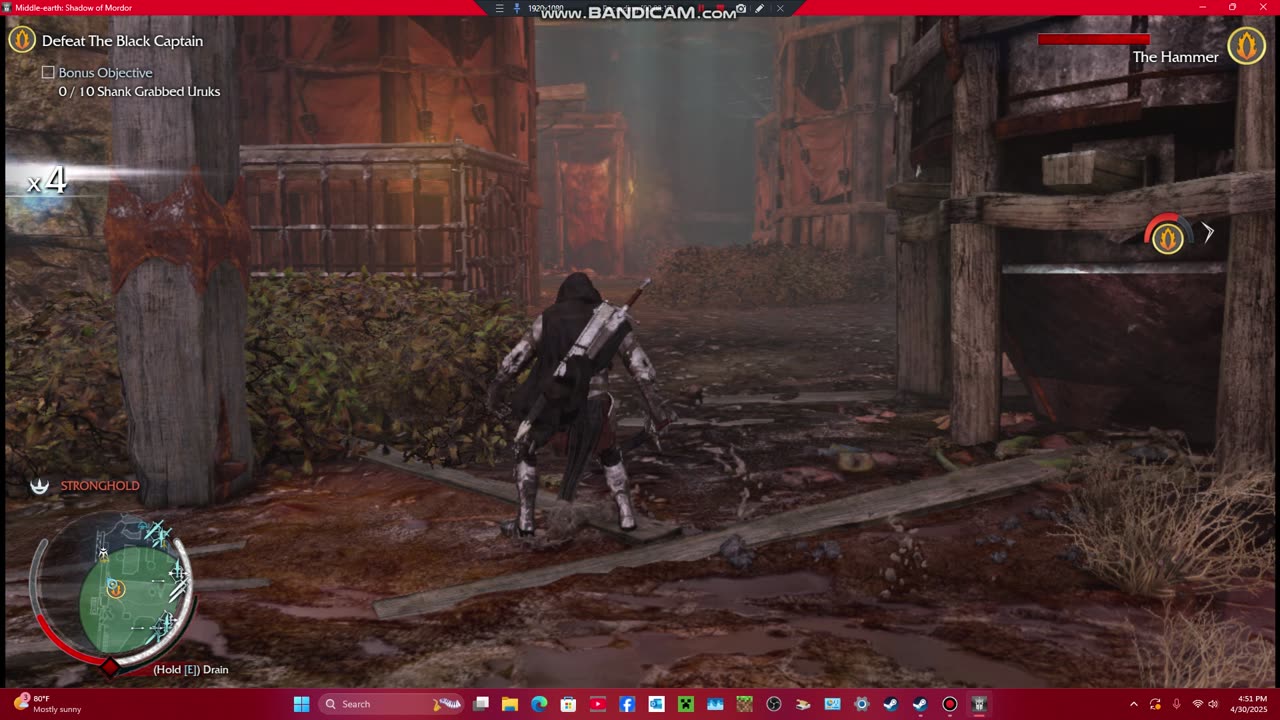The width and height of the screenshot is (1280, 720).
Task: Open OBS Studio from the taskbar
Action: tap(773, 704)
